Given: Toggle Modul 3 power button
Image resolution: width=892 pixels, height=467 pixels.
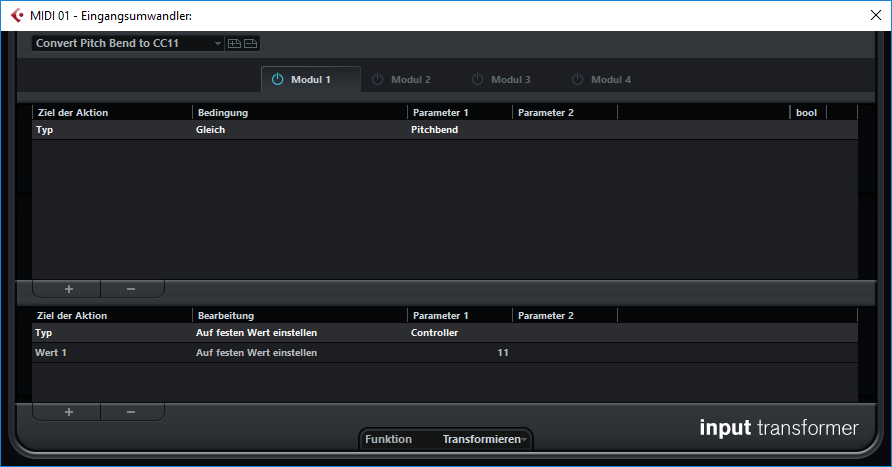Looking at the screenshot, I should click(478, 79).
